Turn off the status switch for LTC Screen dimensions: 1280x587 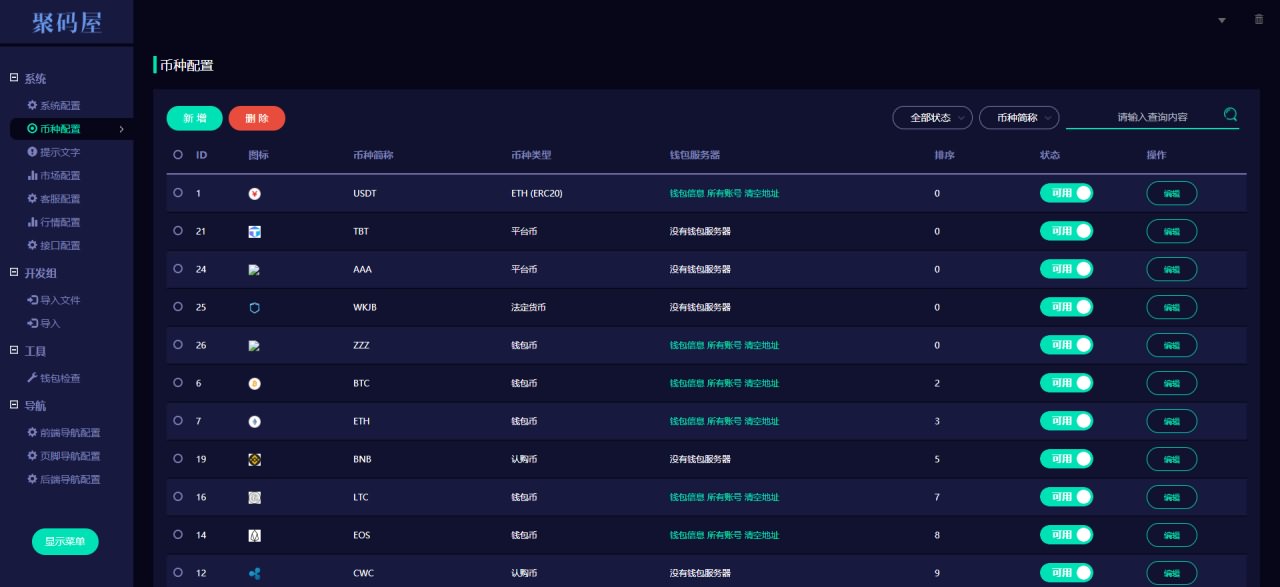(1066, 497)
